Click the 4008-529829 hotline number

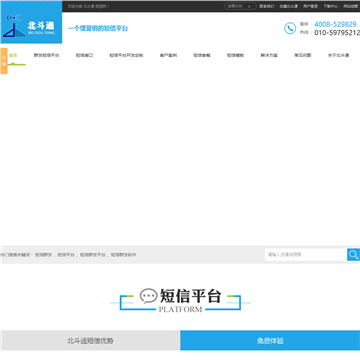click(335, 24)
